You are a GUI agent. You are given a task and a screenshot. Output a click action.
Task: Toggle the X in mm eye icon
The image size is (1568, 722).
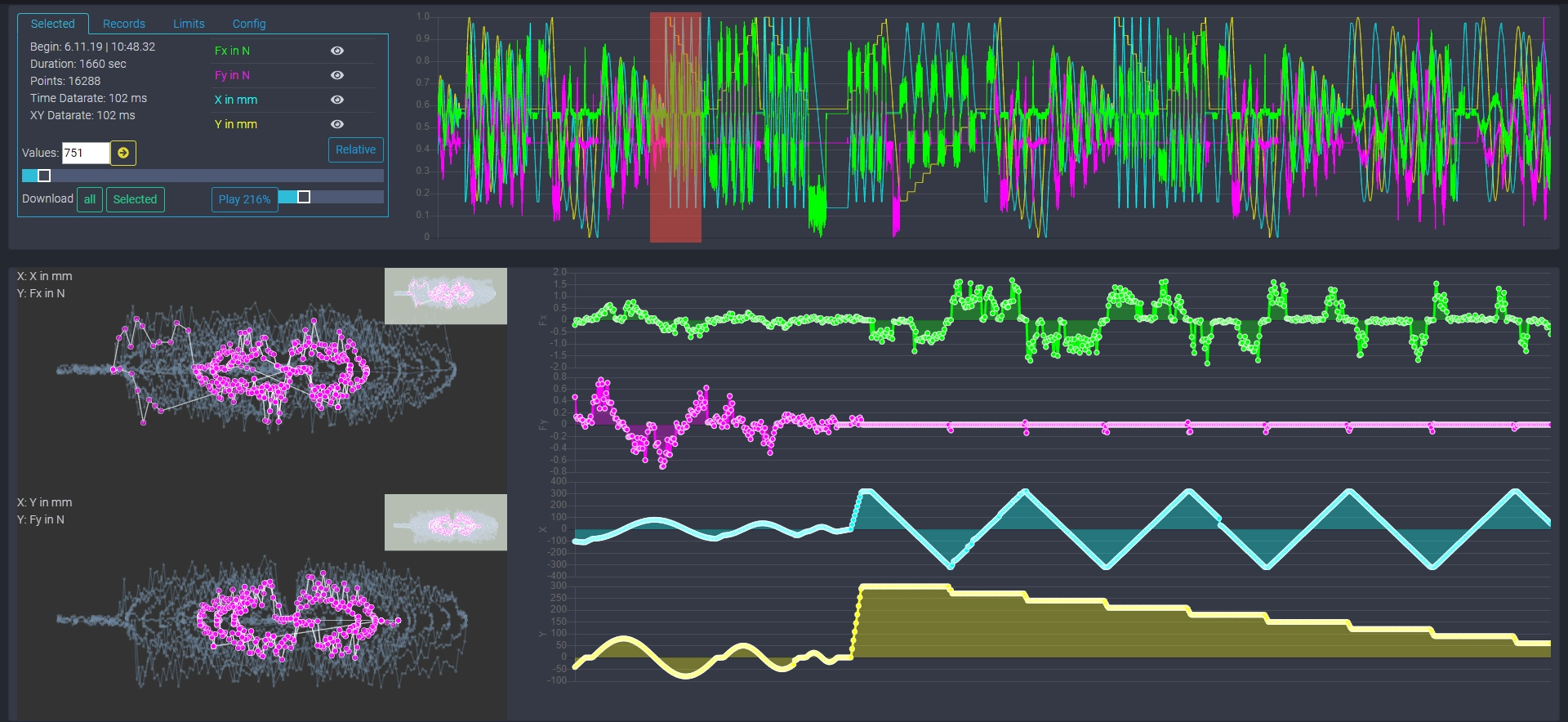pos(337,100)
